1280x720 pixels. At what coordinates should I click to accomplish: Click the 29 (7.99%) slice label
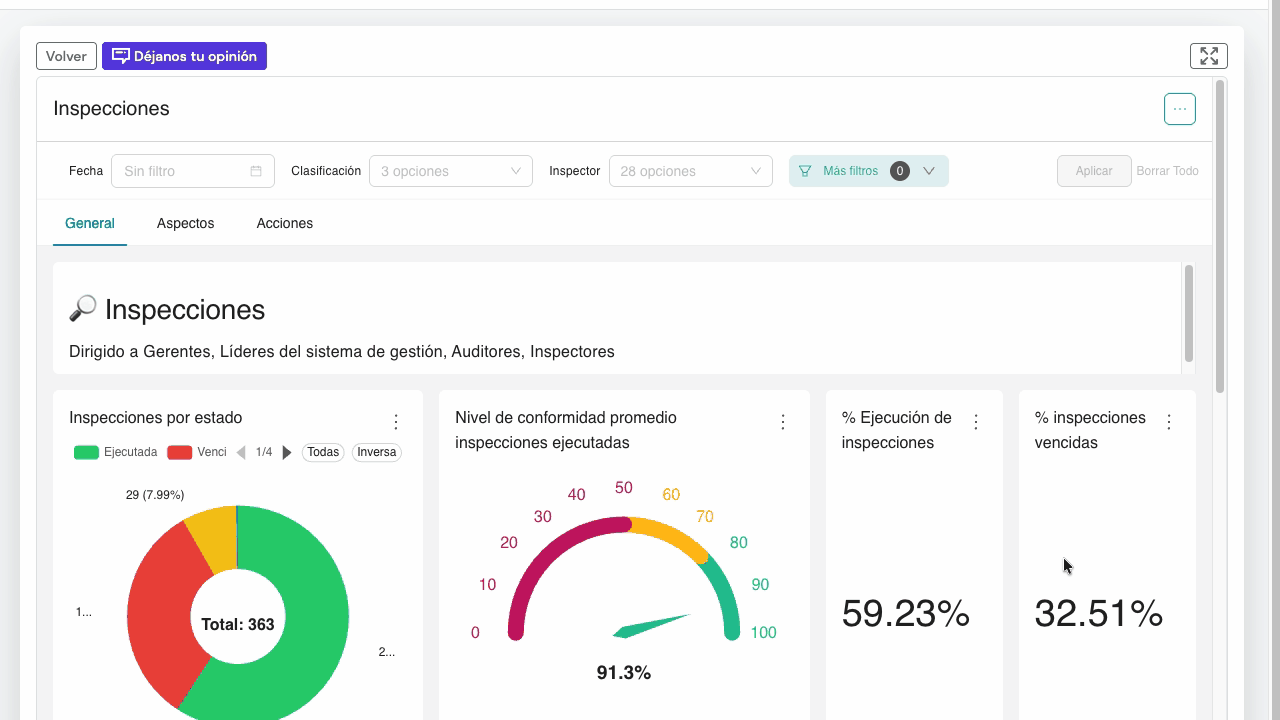pos(155,495)
